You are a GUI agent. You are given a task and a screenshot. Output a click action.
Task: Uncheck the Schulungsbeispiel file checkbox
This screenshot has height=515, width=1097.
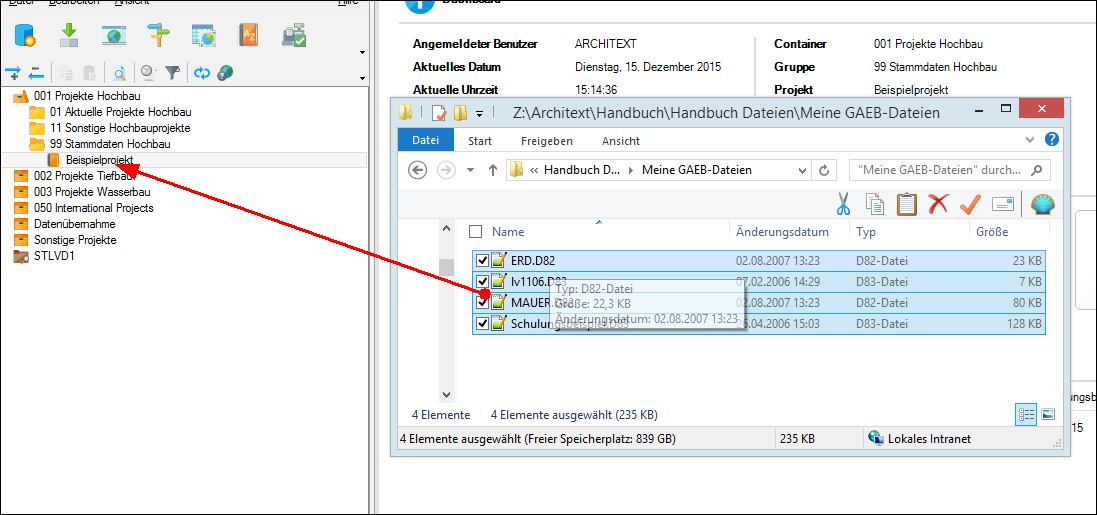(482, 323)
